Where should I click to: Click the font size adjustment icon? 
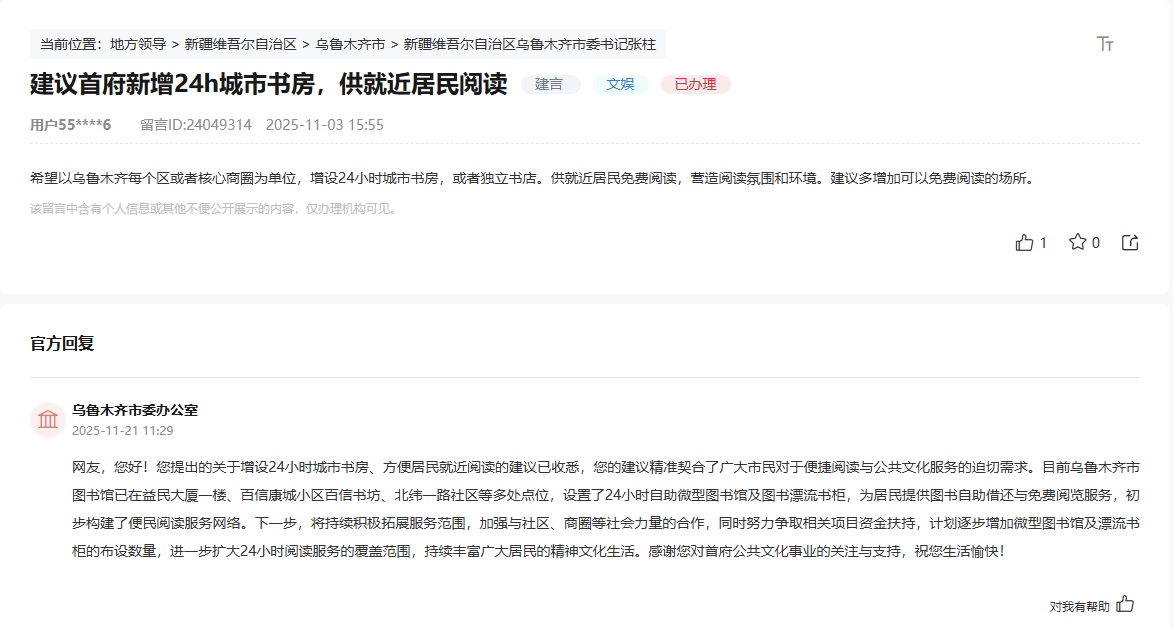click(x=1105, y=43)
